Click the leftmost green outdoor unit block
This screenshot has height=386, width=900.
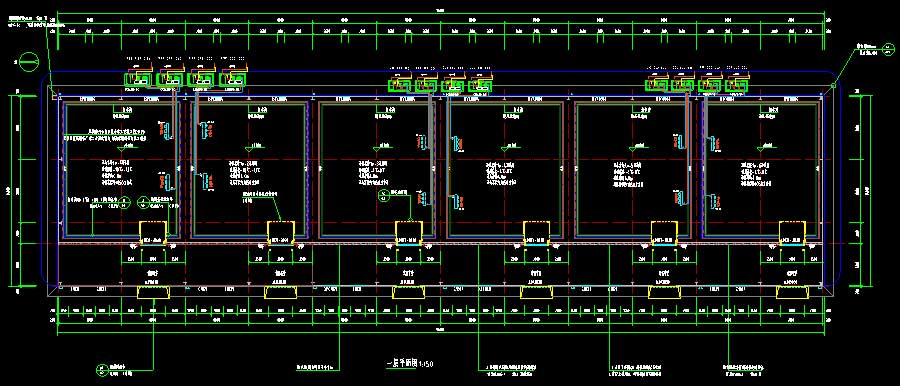138,80
